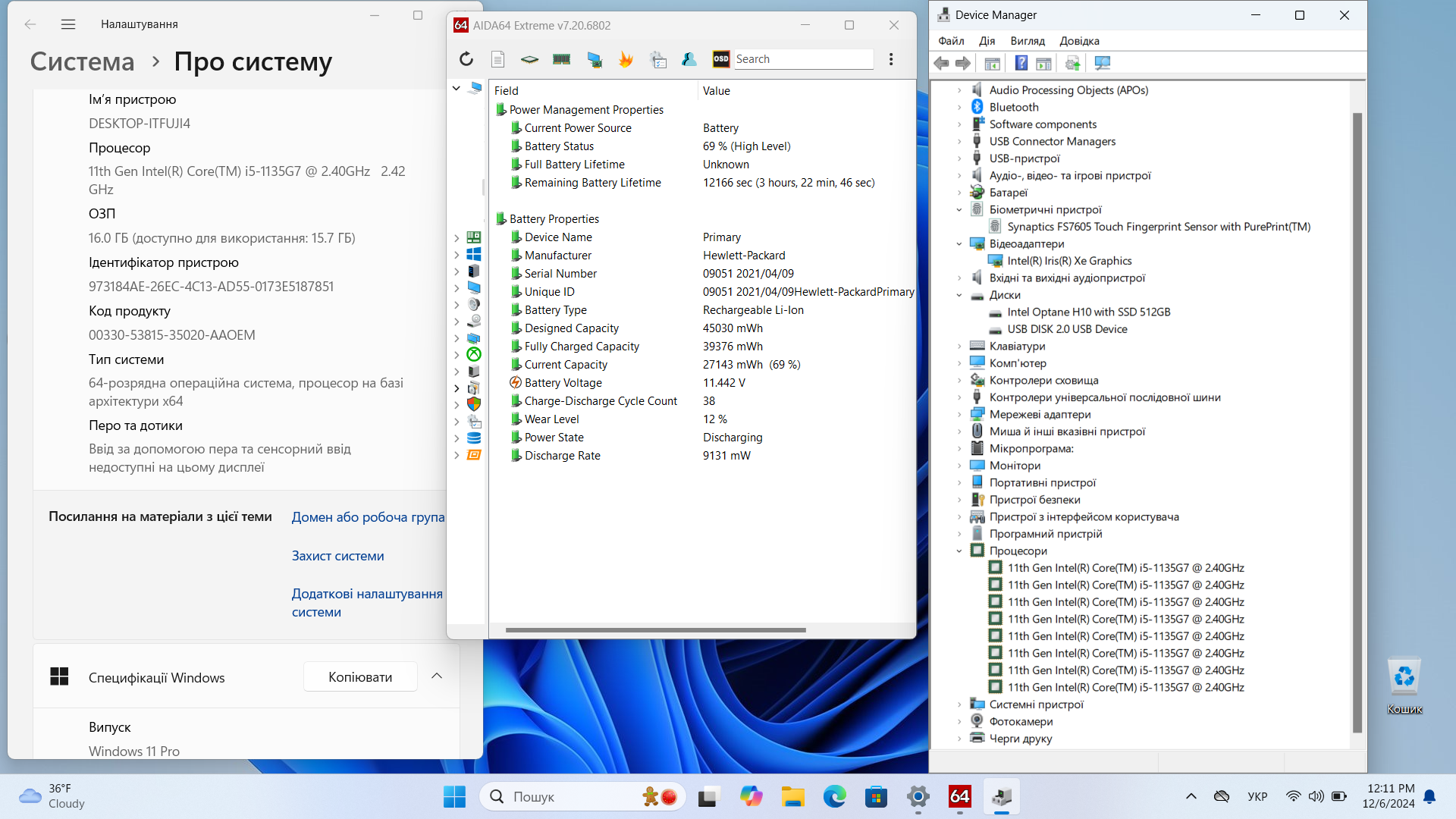Open the Windows Start menu

454,796
